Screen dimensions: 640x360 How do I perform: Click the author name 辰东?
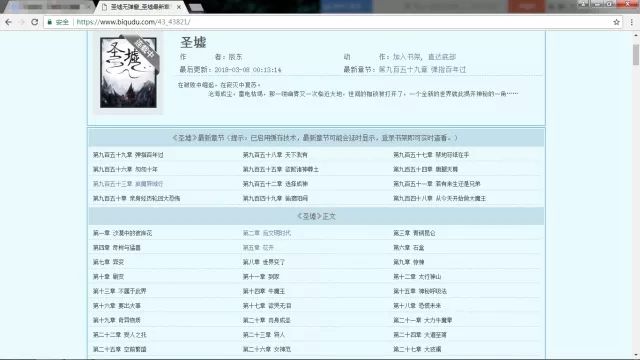(x=235, y=57)
